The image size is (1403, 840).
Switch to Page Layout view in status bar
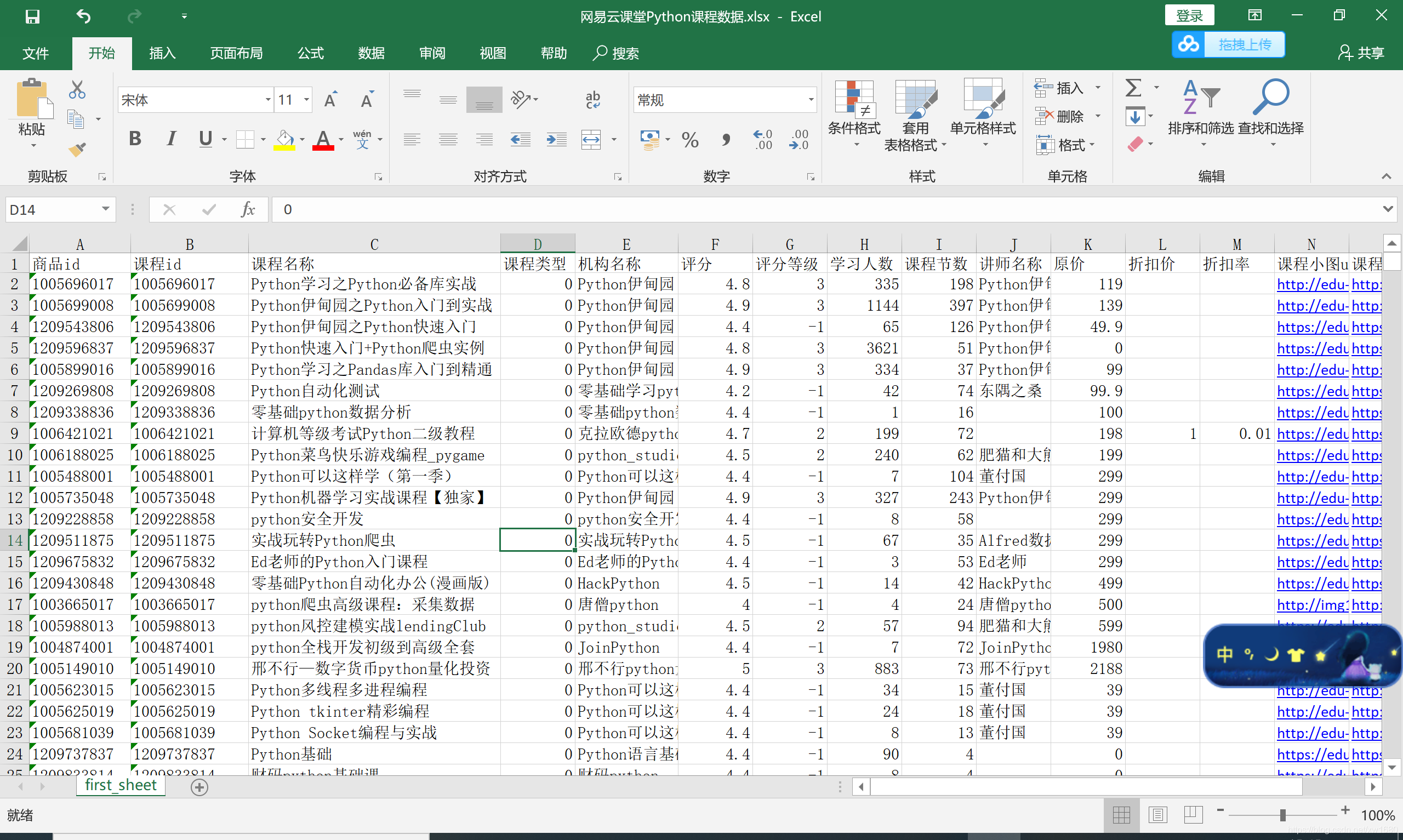(1157, 815)
